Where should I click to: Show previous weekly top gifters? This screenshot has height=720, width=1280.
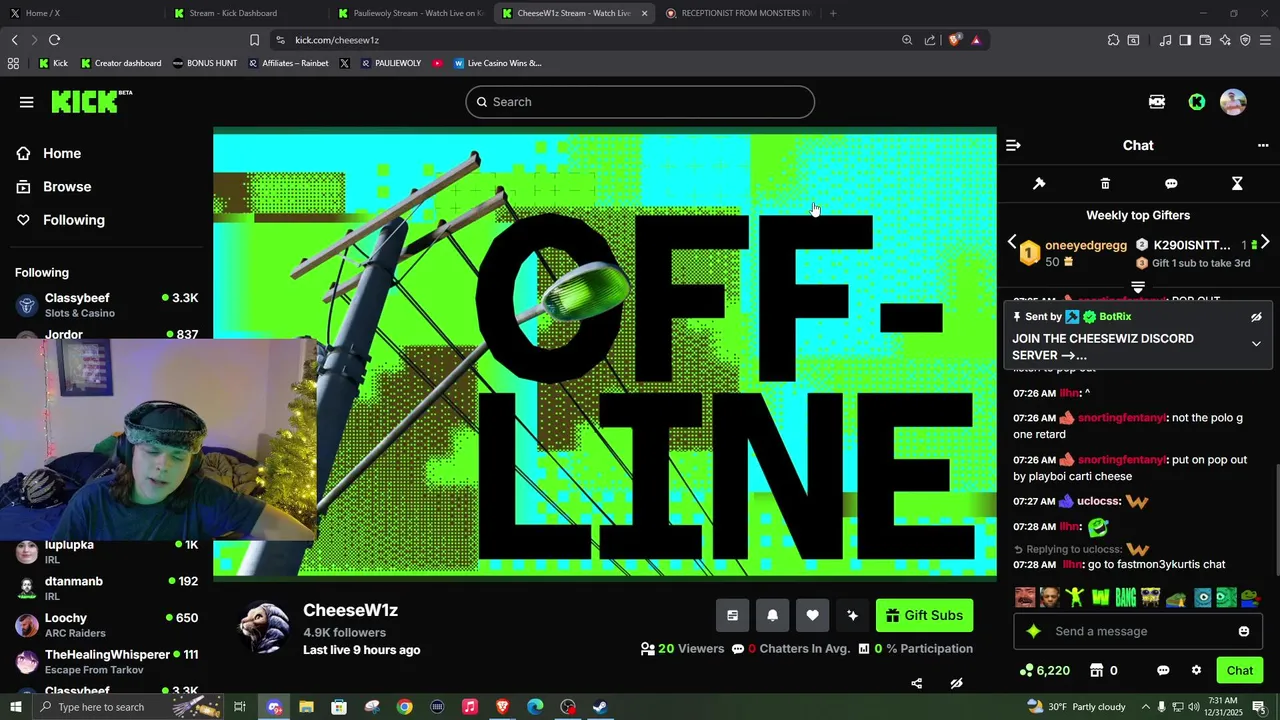click(1012, 243)
